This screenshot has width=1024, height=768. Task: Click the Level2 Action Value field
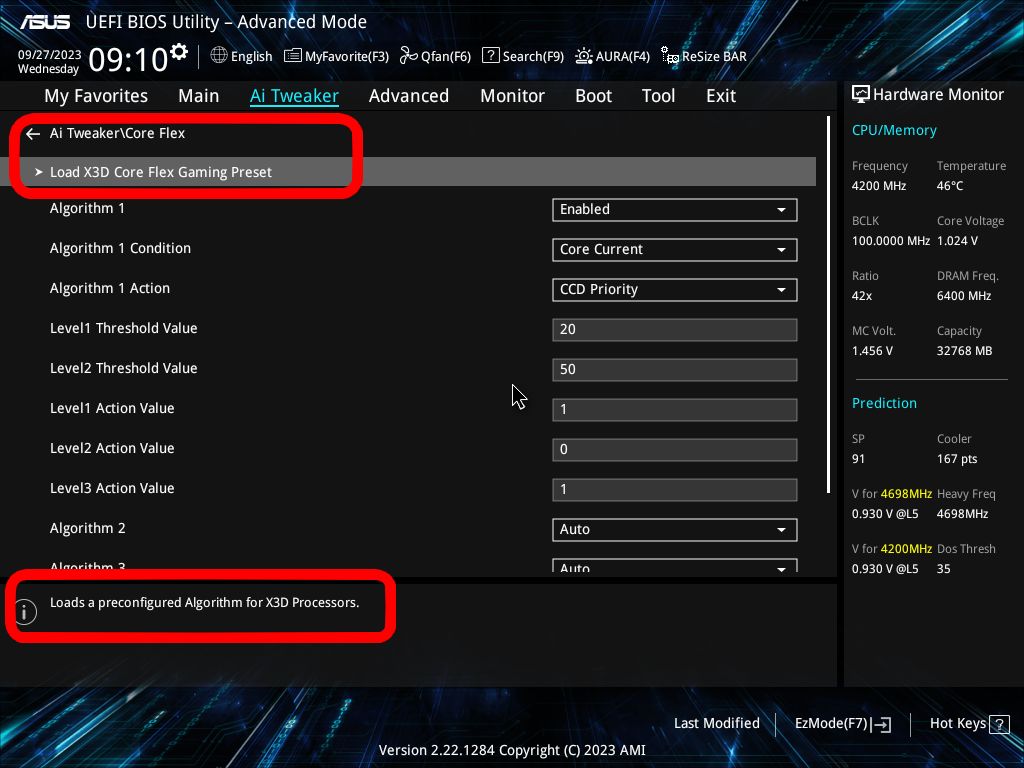(675, 449)
